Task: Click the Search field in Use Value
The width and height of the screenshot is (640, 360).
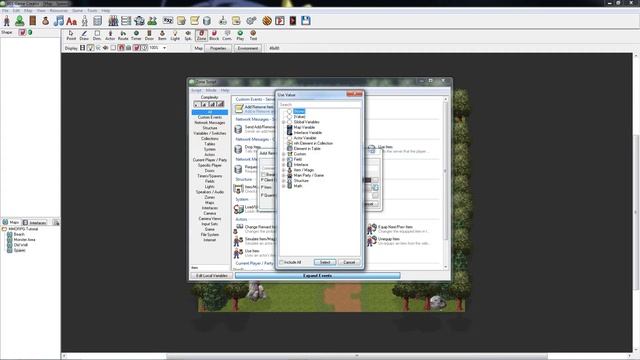Action: point(320,104)
